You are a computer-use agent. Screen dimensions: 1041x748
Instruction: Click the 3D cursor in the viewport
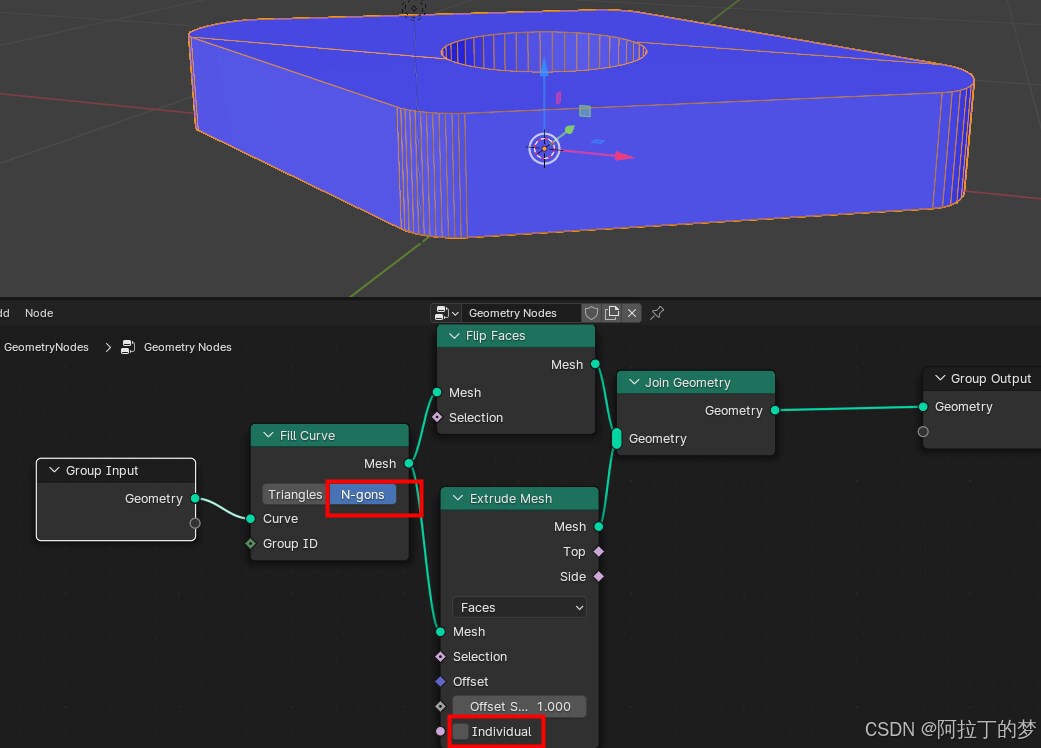tap(543, 149)
